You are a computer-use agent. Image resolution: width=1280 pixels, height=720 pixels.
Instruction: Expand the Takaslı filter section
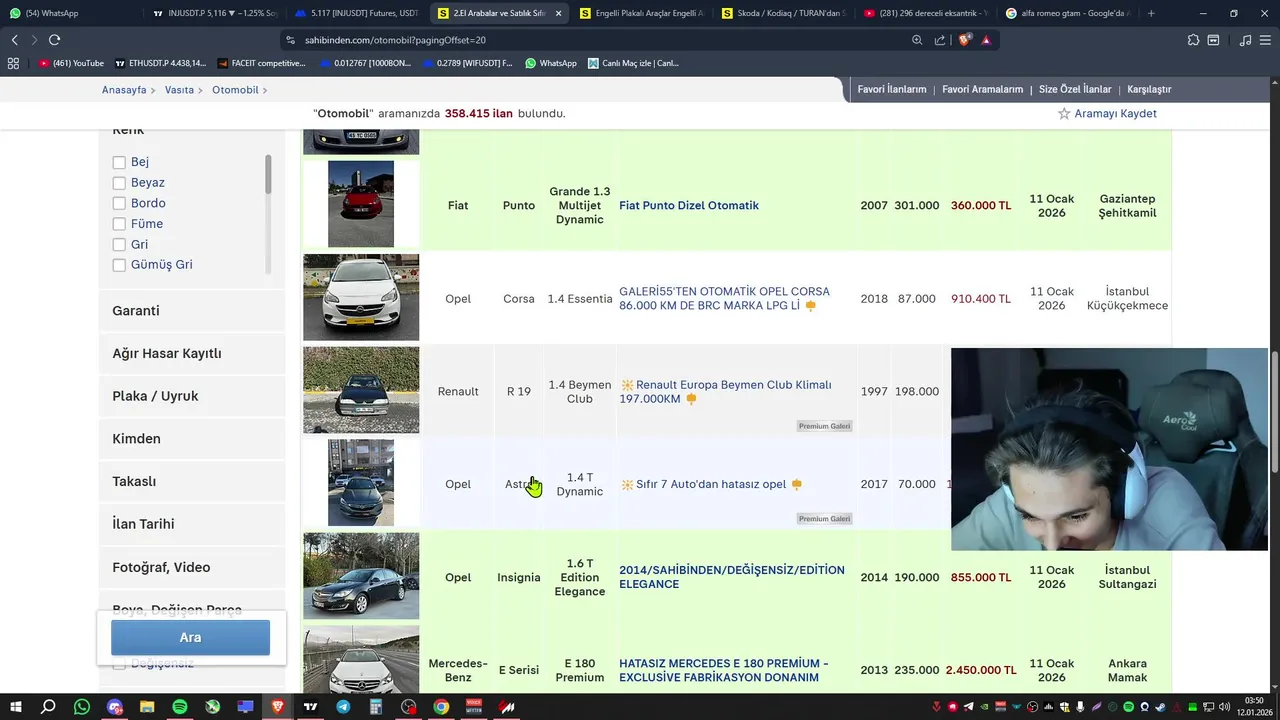pos(192,481)
